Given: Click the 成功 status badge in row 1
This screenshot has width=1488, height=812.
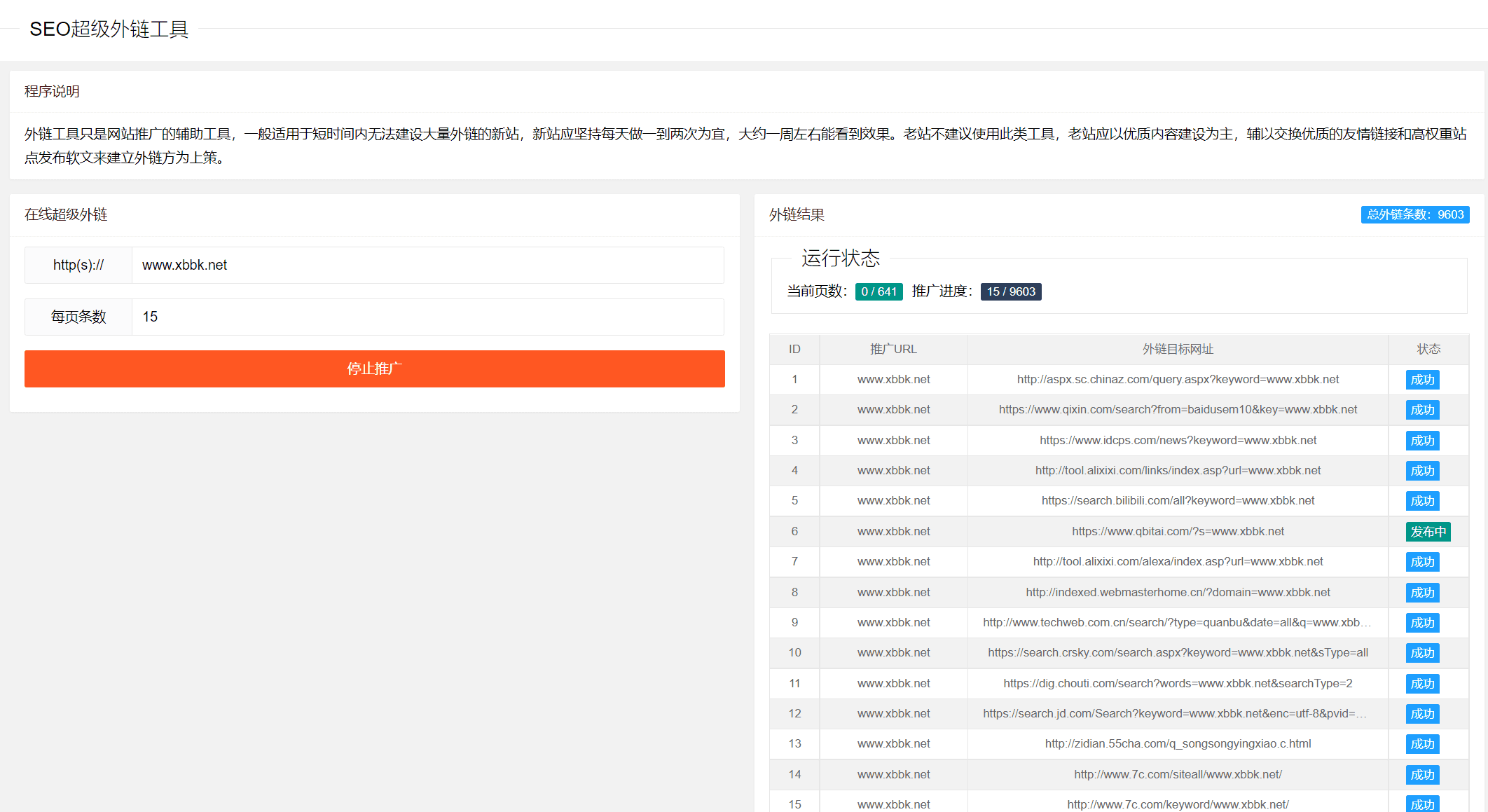Looking at the screenshot, I should pyautogui.click(x=1422, y=380).
